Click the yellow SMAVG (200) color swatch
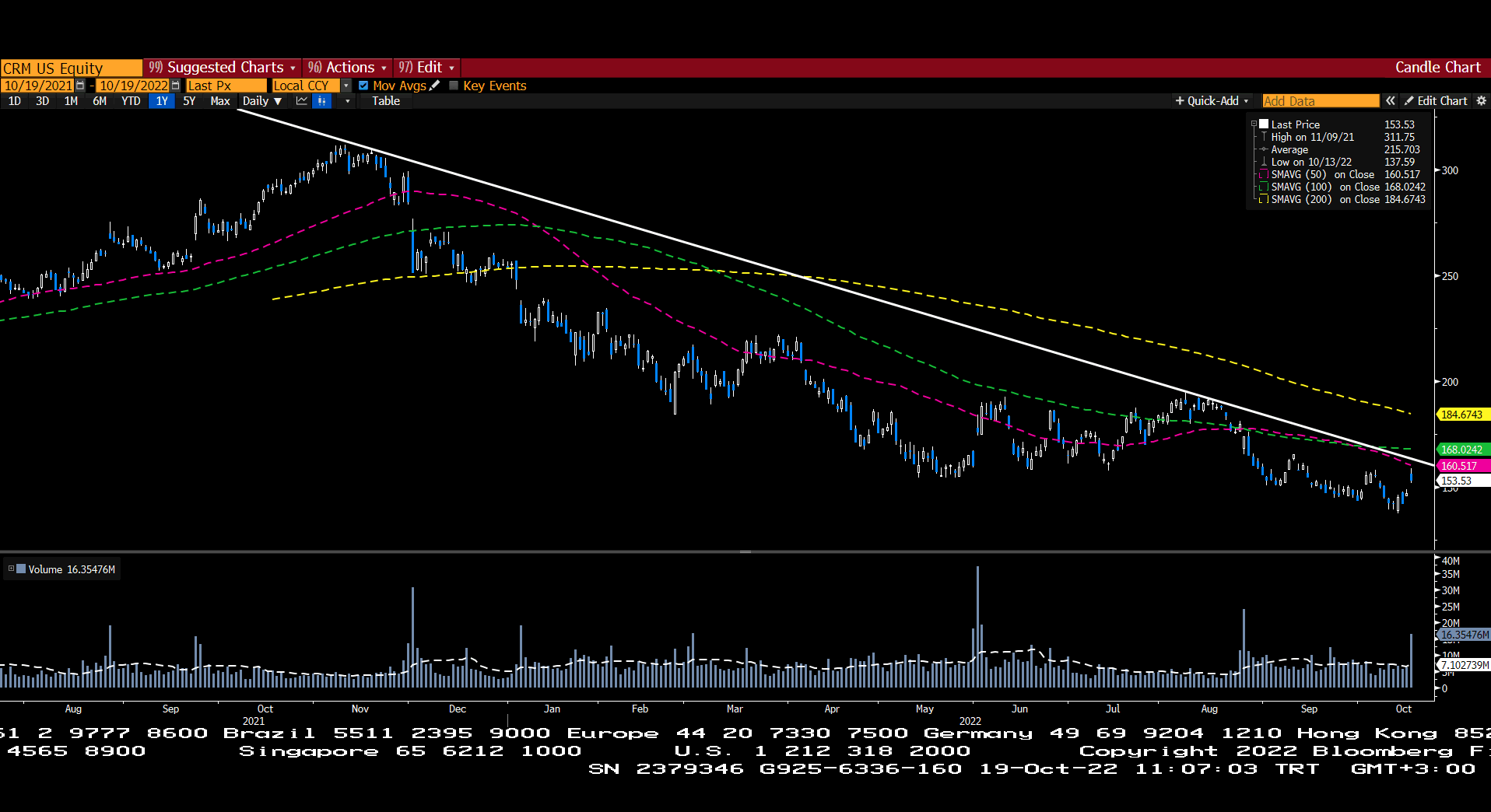The width and height of the screenshot is (1491, 812). (x=1264, y=199)
